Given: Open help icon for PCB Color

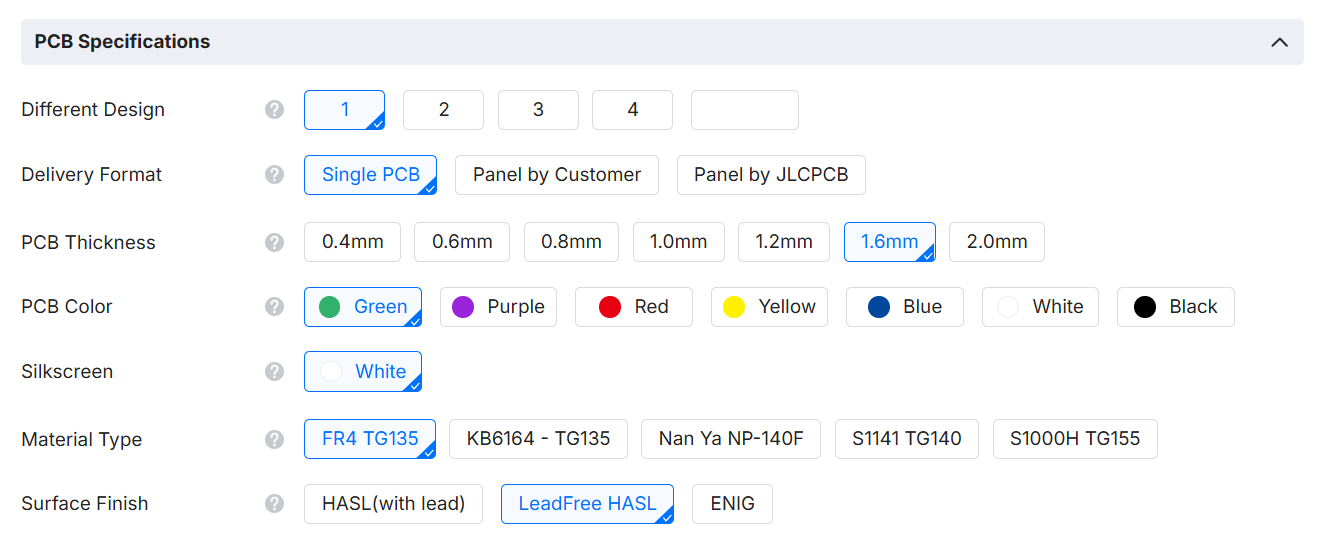Looking at the screenshot, I should [x=275, y=307].
